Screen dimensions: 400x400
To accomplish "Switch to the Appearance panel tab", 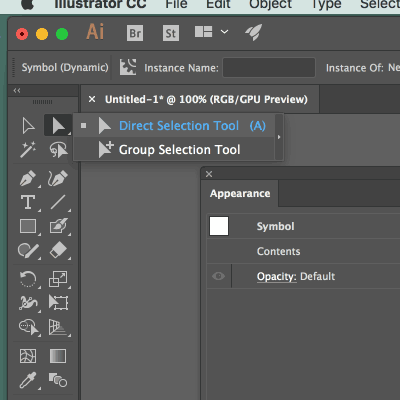I will (x=240, y=194).
